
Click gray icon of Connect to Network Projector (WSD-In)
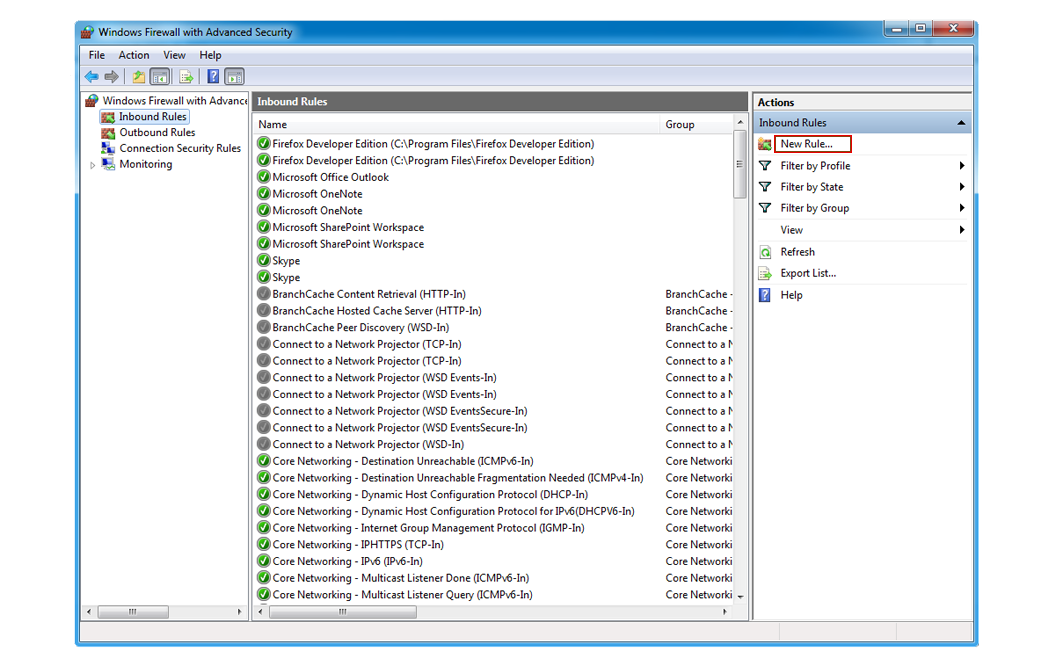click(264, 444)
